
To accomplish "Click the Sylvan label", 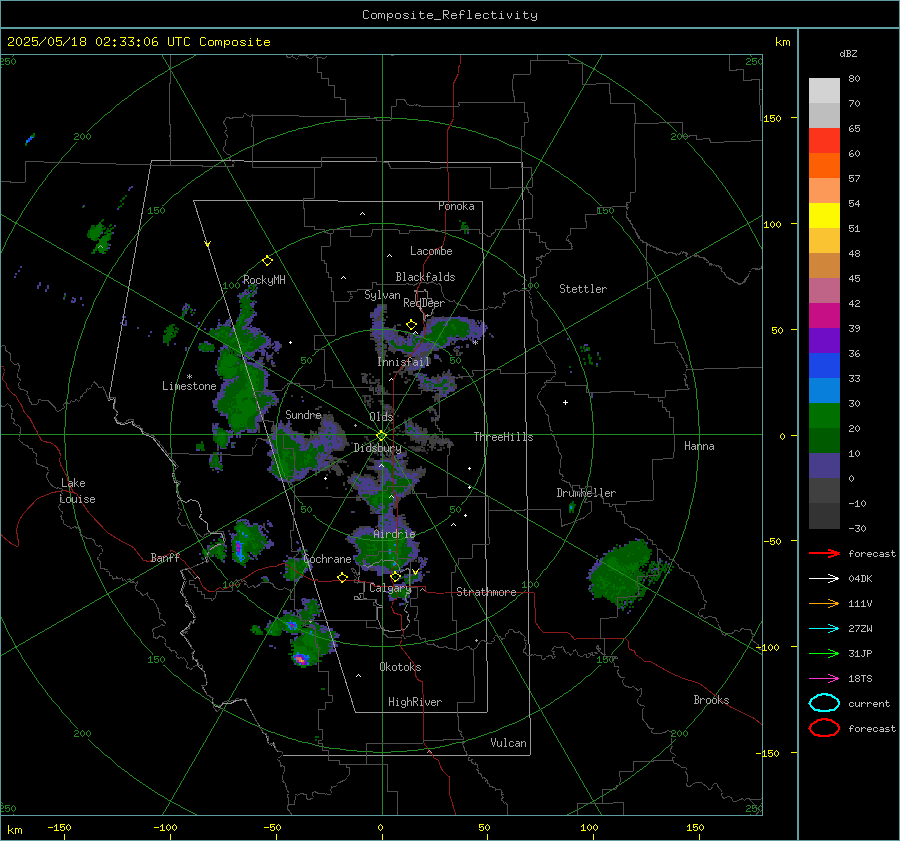I will 382,295.
